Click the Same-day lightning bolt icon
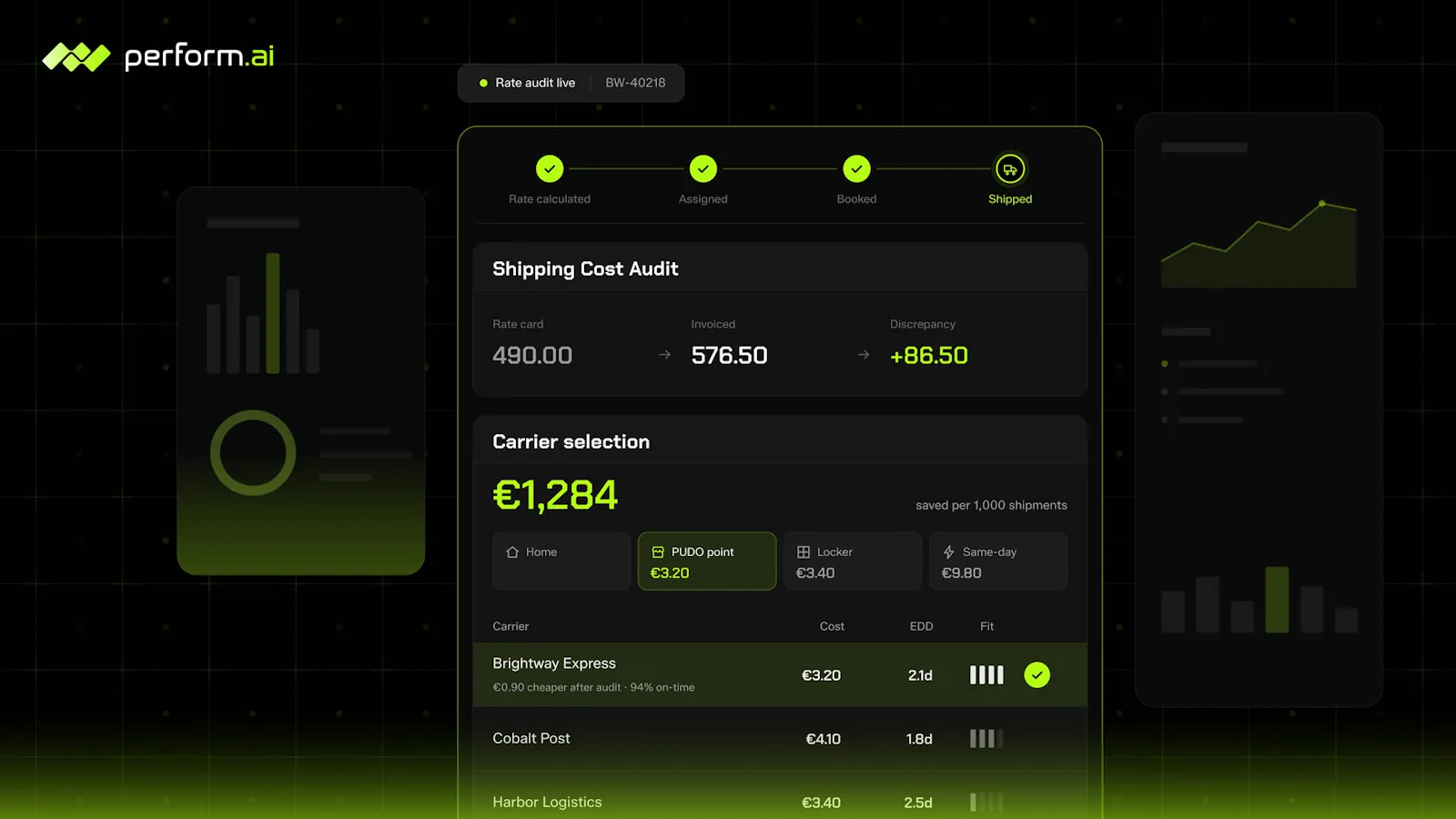The image size is (1456, 819). [949, 552]
